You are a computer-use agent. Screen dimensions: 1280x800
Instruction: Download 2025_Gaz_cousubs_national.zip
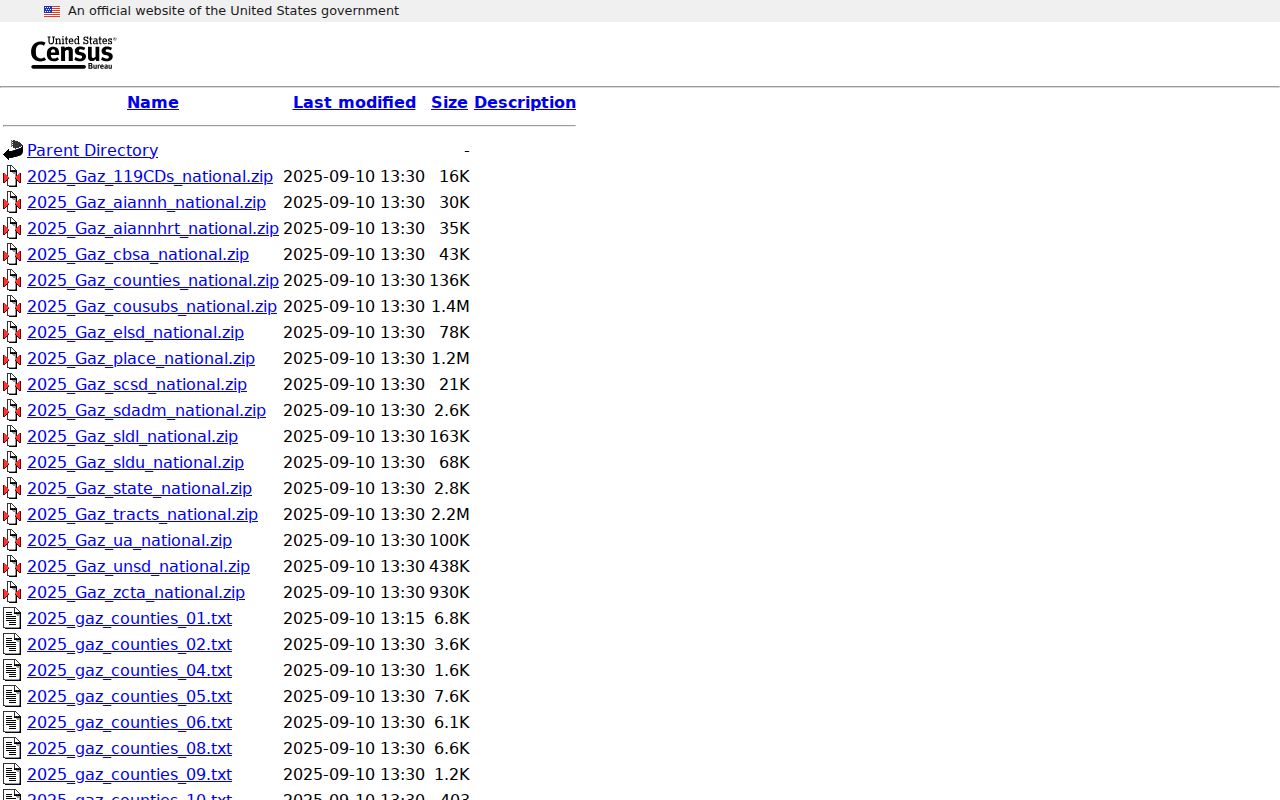(152, 306)
